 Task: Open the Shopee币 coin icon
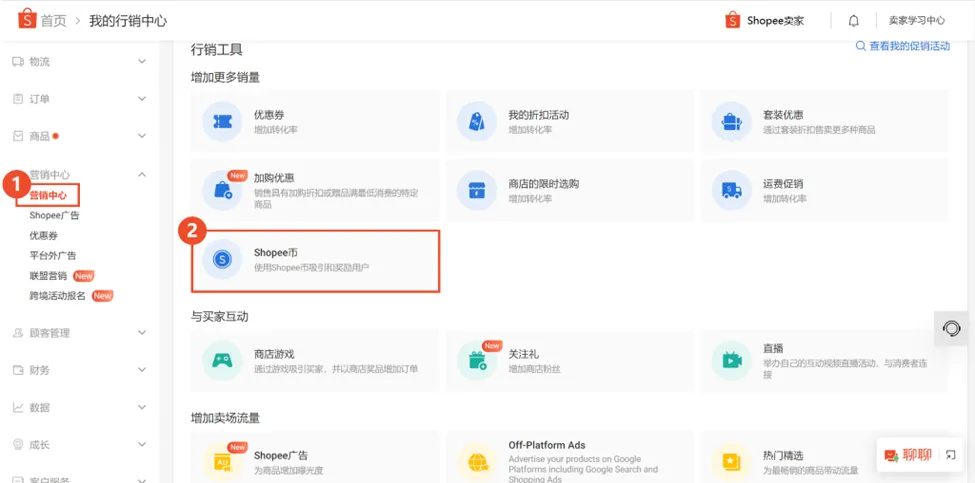[222, 259]
